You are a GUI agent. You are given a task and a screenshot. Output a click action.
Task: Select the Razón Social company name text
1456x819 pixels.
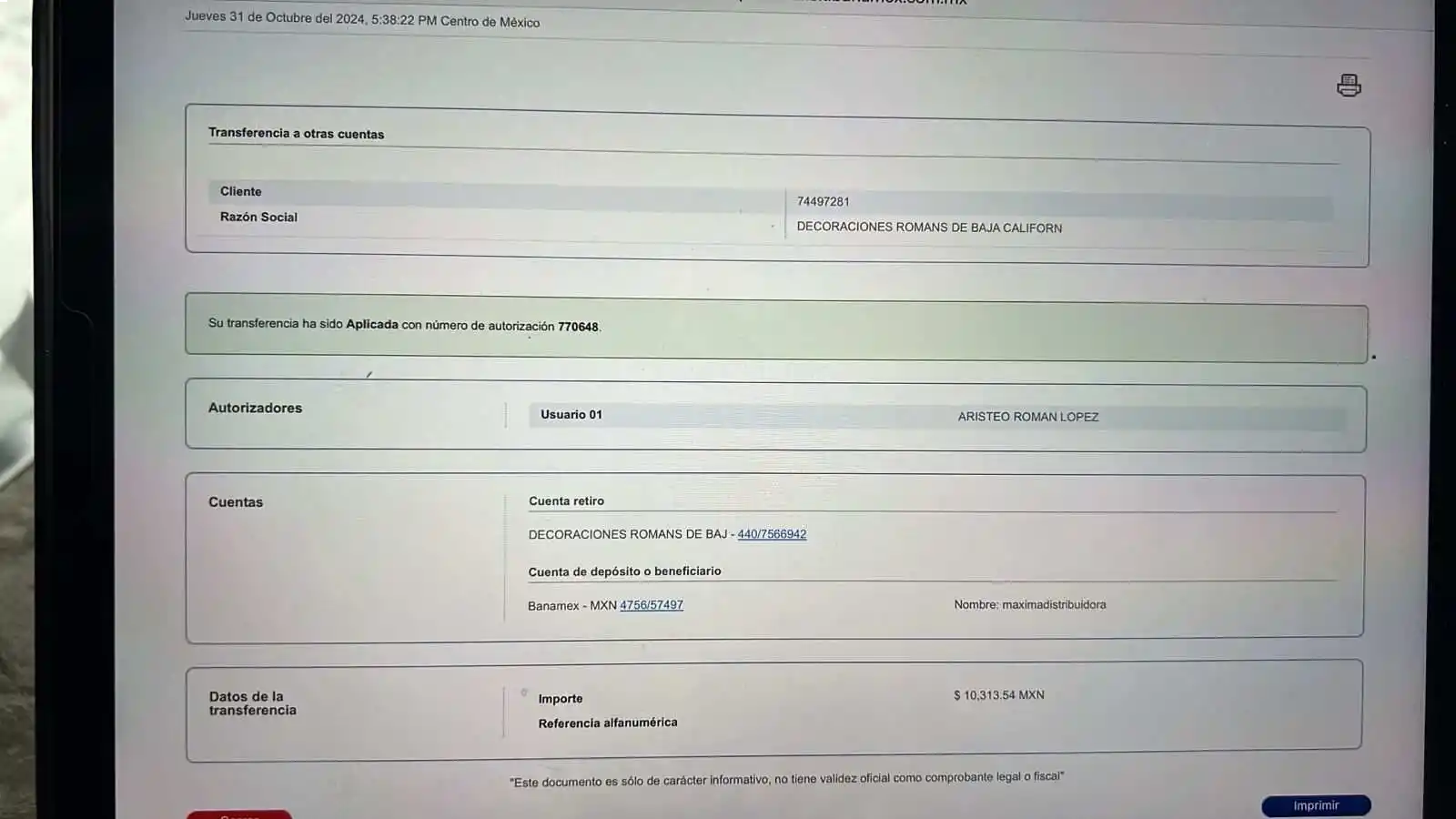(x=928, y=227)
